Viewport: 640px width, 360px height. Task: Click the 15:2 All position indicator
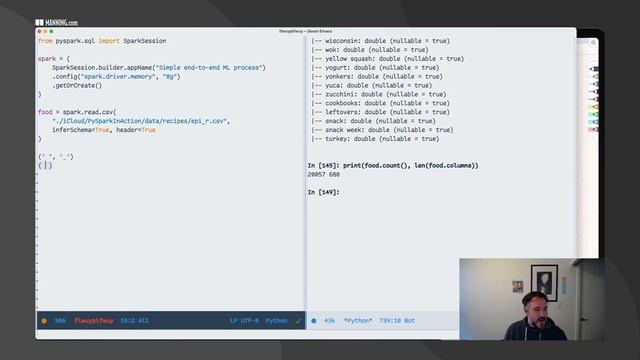[134, 321]
